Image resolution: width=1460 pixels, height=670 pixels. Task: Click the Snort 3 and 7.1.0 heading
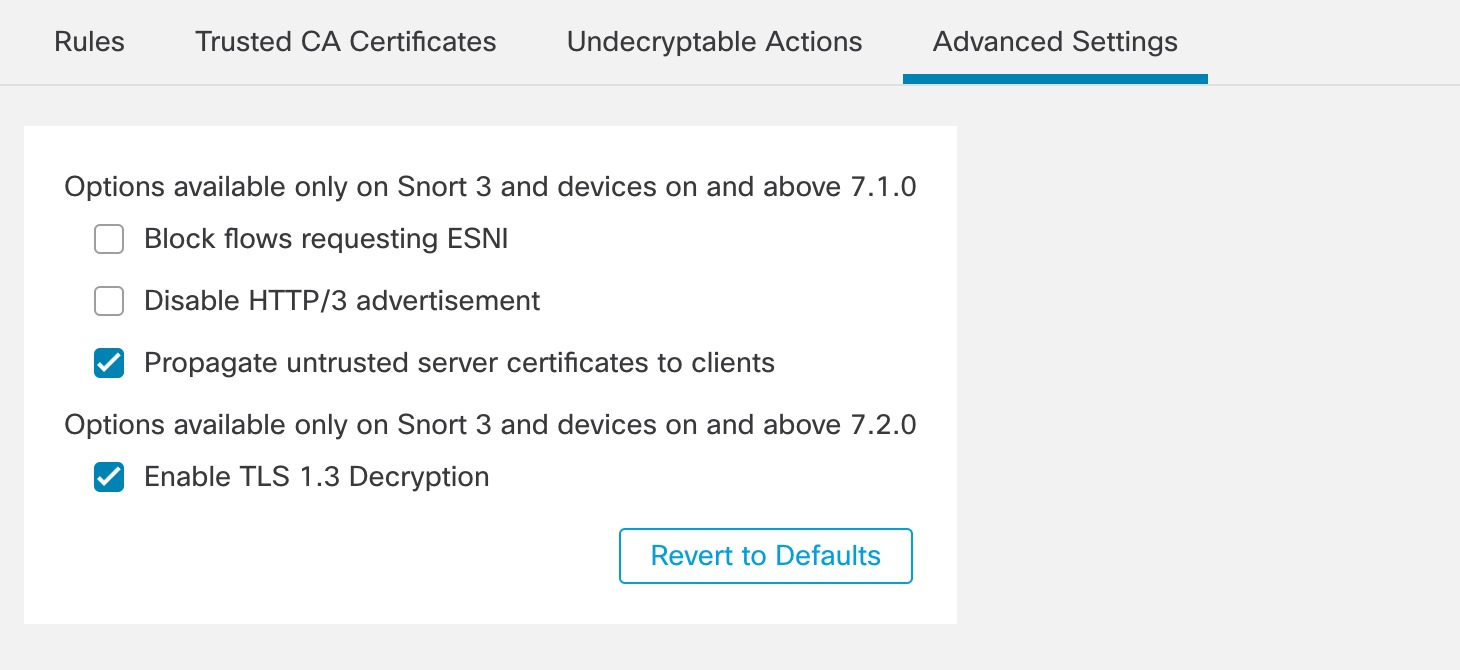coord(490,187)
